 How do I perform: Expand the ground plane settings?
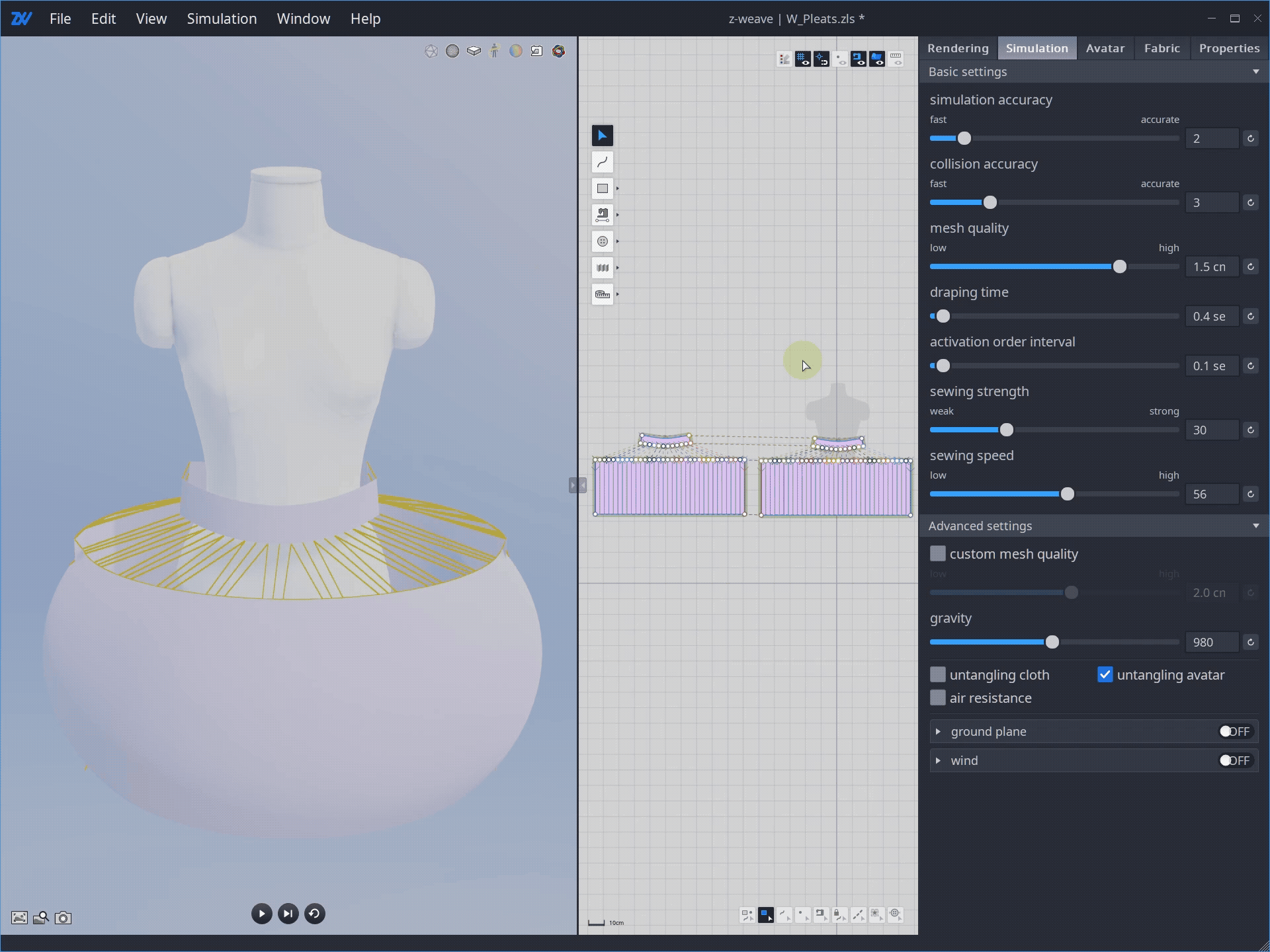tap(938, 731)
